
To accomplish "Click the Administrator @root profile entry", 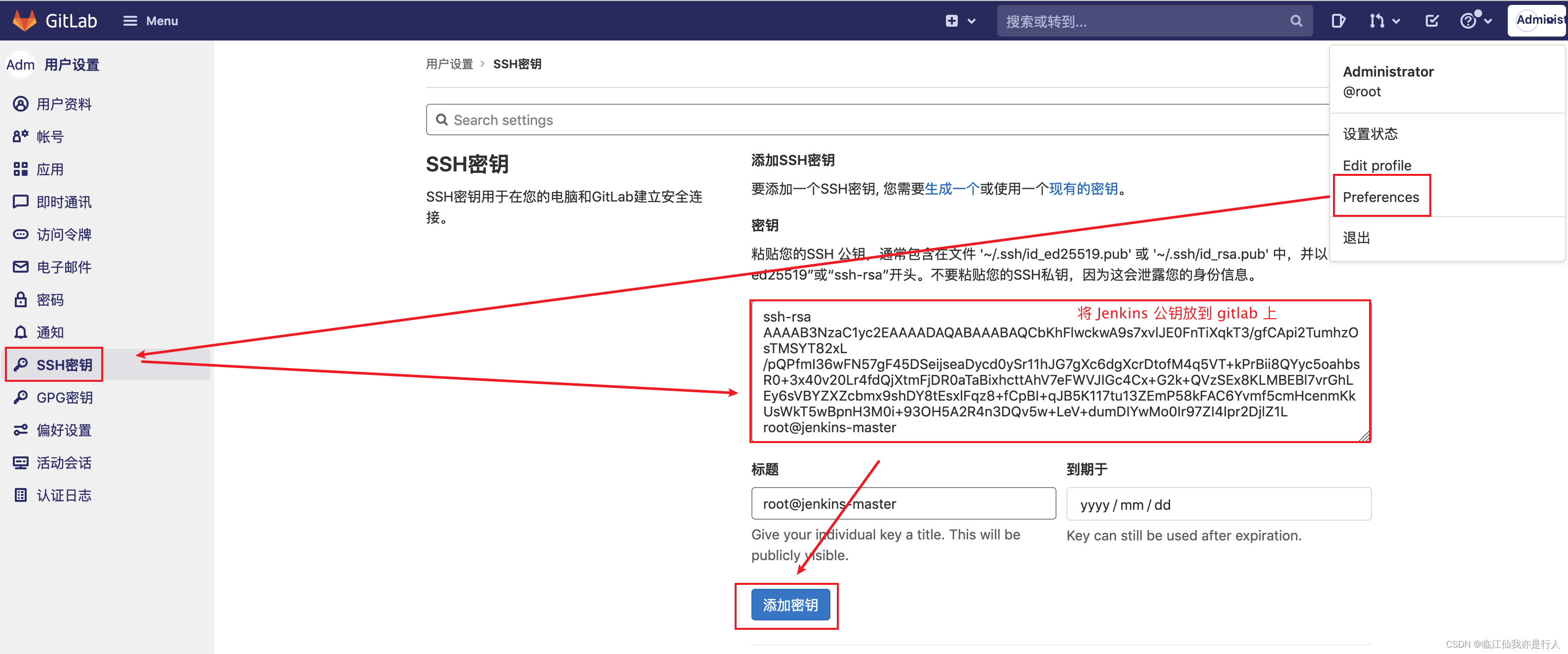I will (1387, 82).
